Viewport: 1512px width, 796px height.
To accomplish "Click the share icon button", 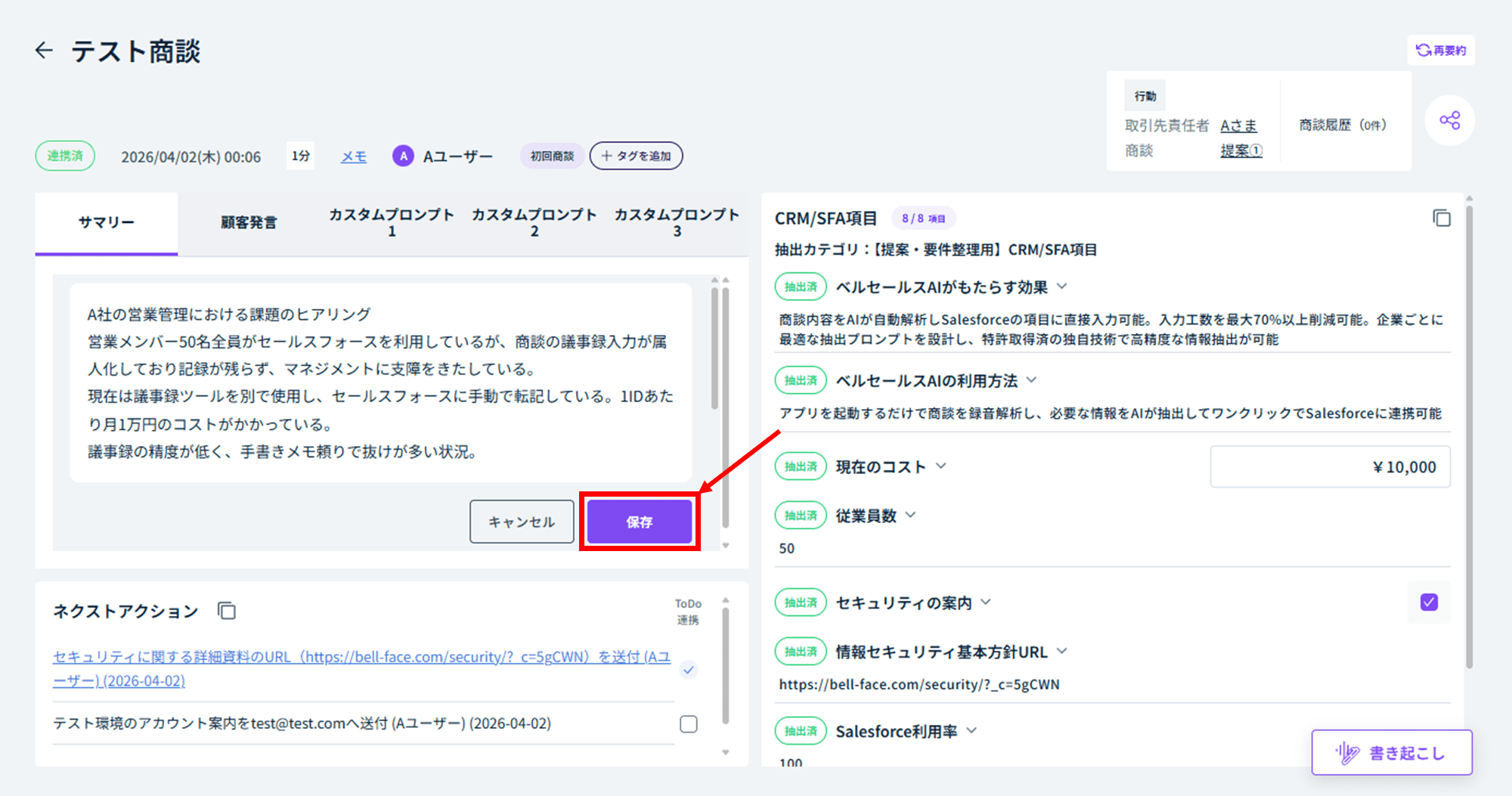I will (x=1449, y=120).
